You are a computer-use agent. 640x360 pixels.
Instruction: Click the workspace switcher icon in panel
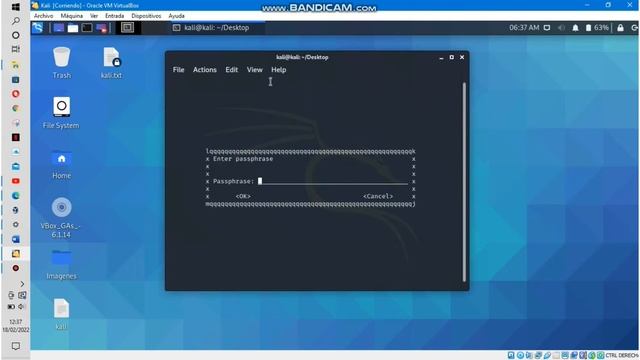127,27
